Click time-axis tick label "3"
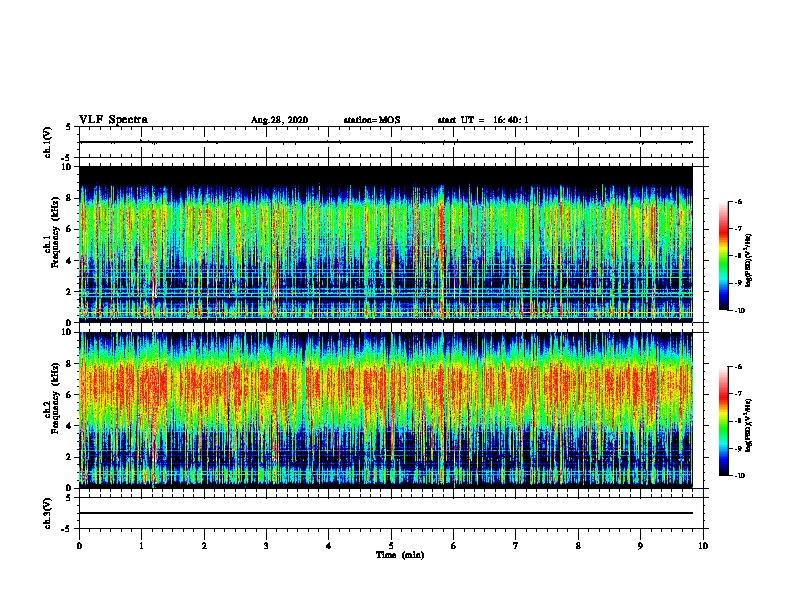Image resolution: width=792 pixels, height=612 pixels. pyautogui.click(x=266, y=546)
